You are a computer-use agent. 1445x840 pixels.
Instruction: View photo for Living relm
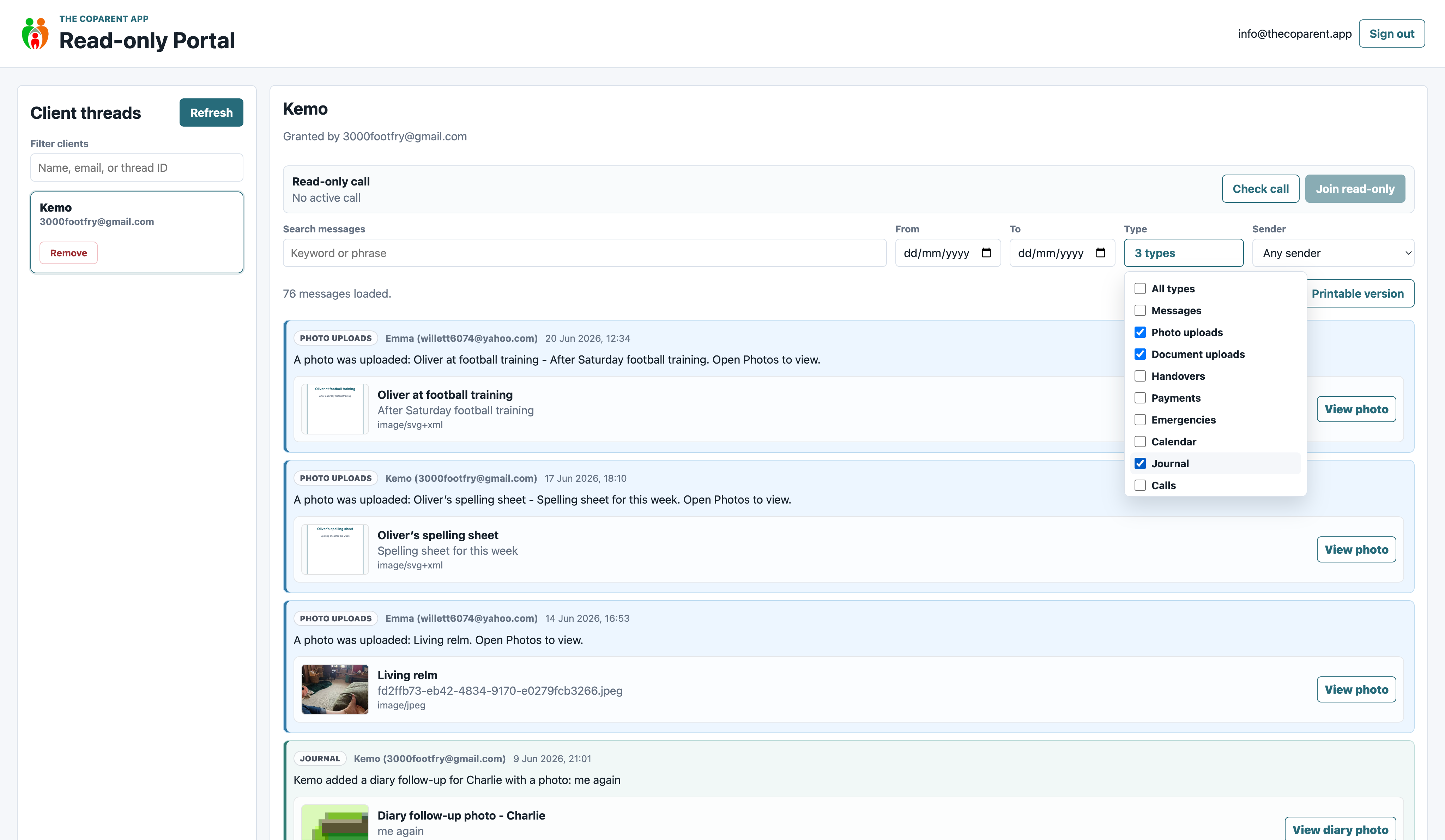coord(1355,689)
